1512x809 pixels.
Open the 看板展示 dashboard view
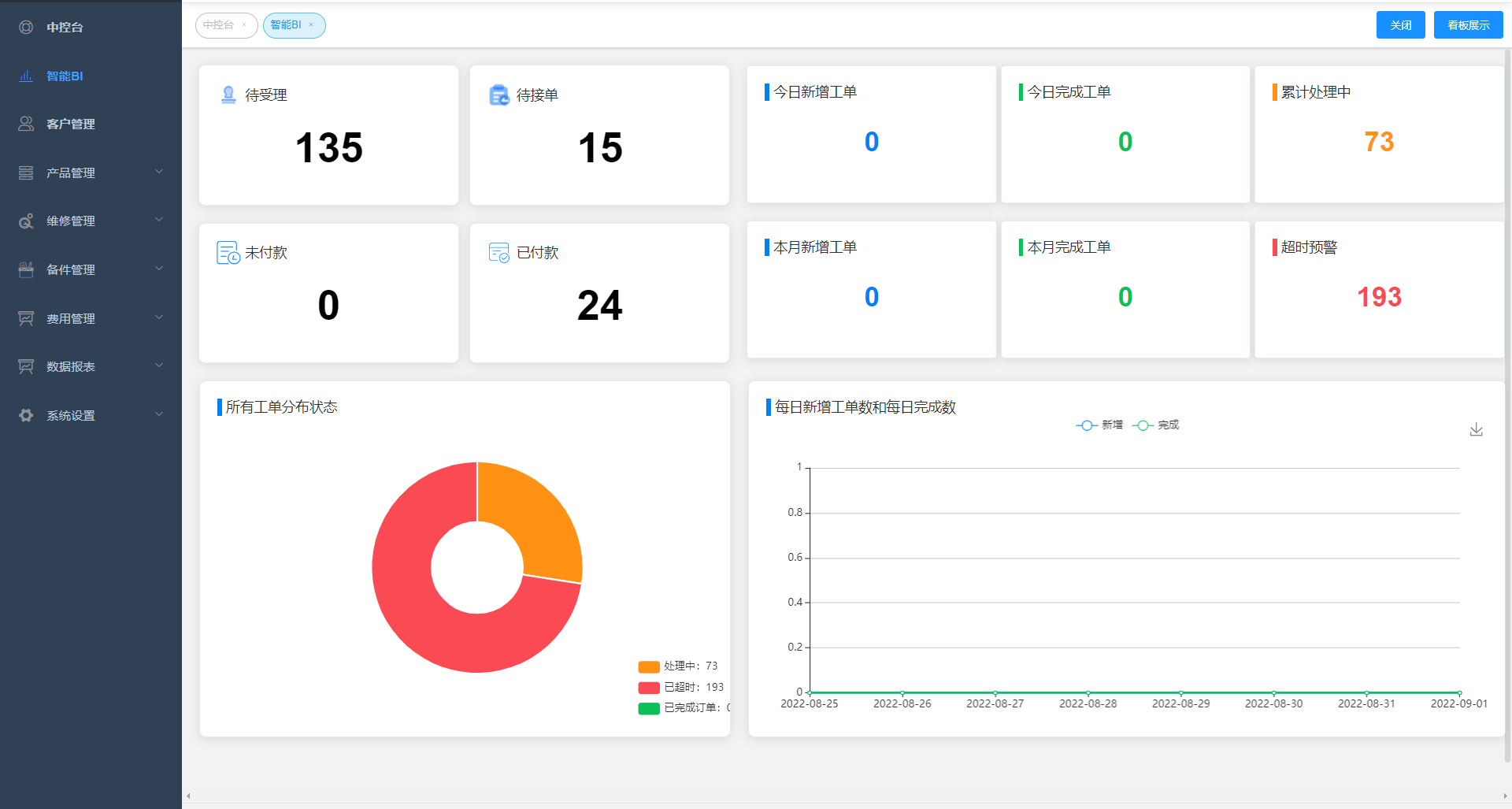click(x=1468, y=25)
